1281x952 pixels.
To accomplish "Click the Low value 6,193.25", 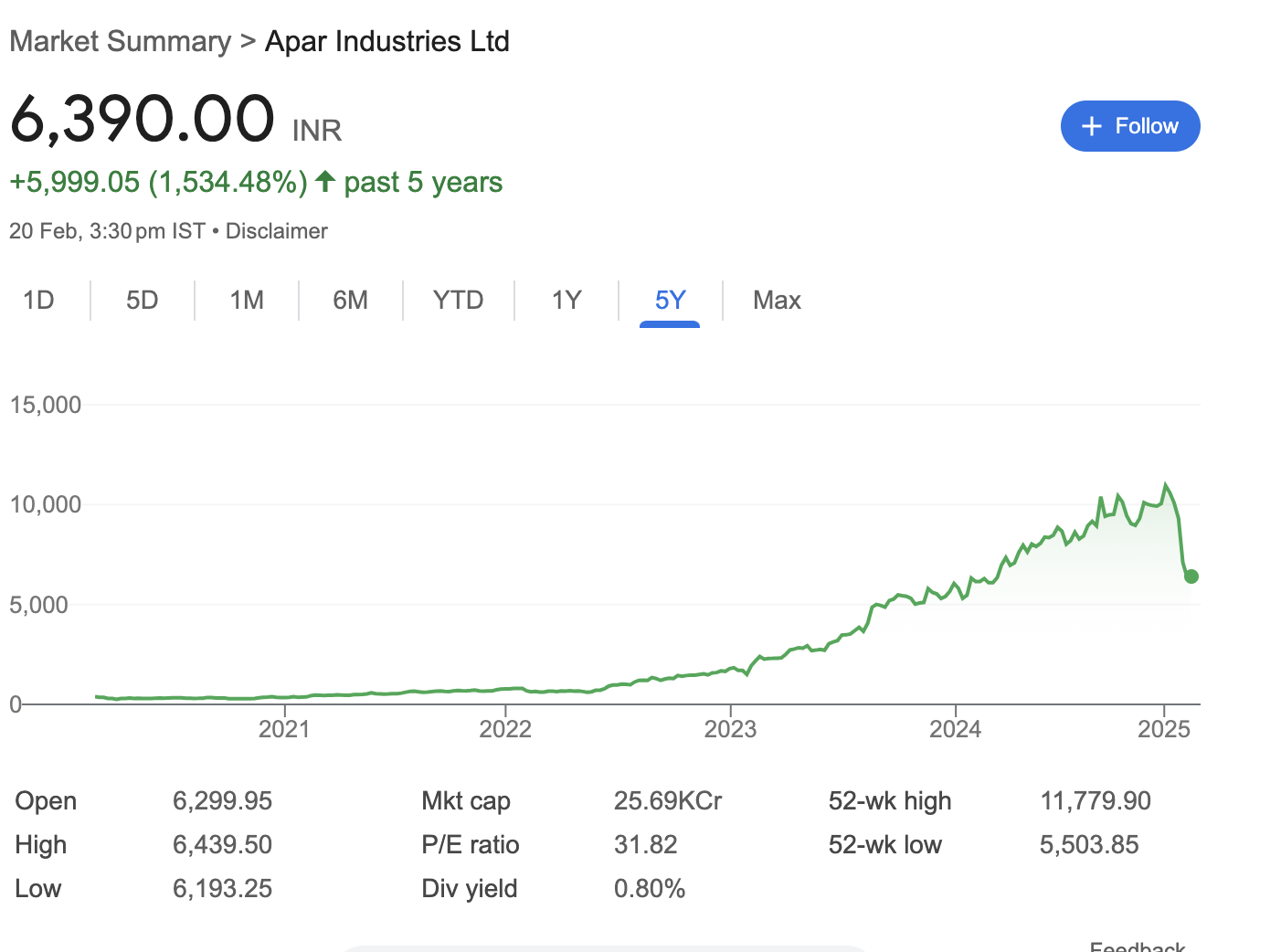I will (x=223, y=889).
